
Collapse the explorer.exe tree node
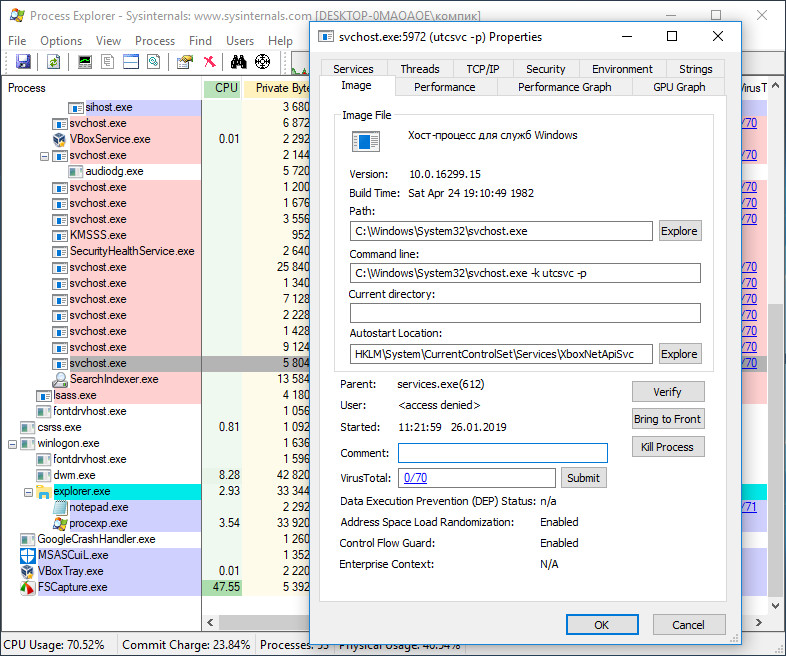pos(28,492)
